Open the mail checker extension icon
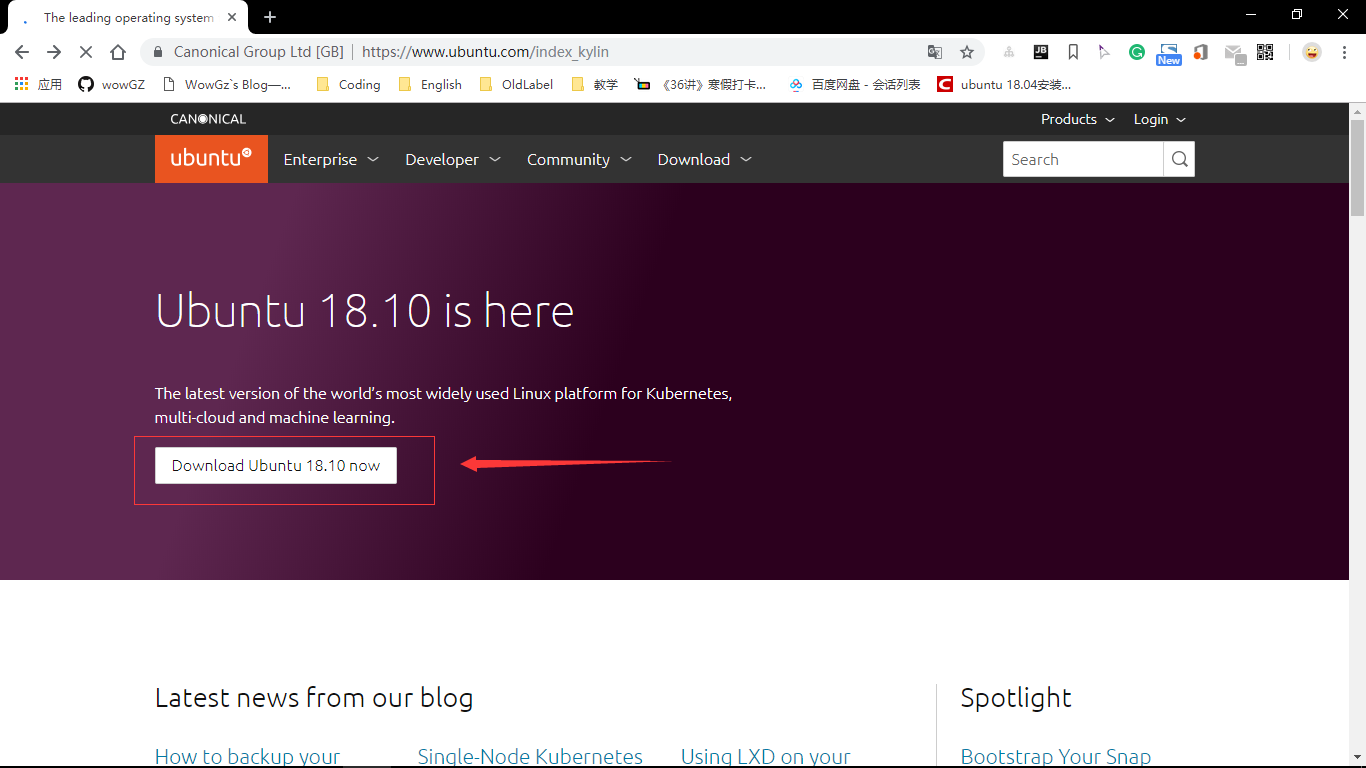This screenshot has height=768, width=1366. tap(1235, 54)
